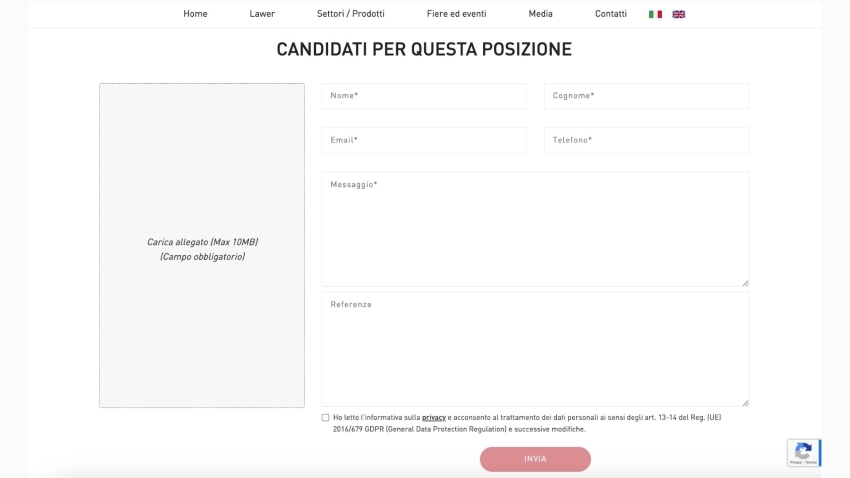The height and width of the screenshot is (478, 850).
Task: Click the reCAPTCHA badge icon
Action: tap(803, 452)
